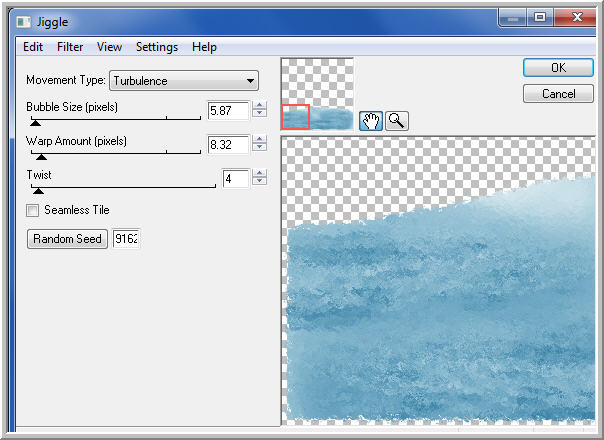Increase Bubble Size with up arrow
The height and width of the screenshot is (440, 604).
tap(259, 105)
